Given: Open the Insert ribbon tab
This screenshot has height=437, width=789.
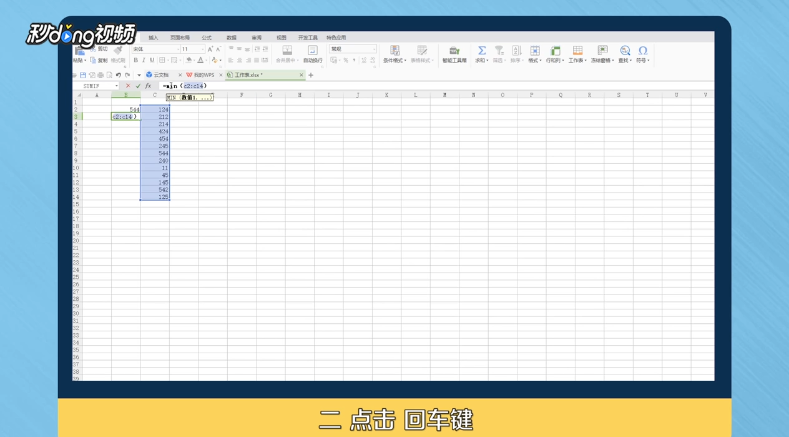Looking at the screenshot, I should [153, 37].
